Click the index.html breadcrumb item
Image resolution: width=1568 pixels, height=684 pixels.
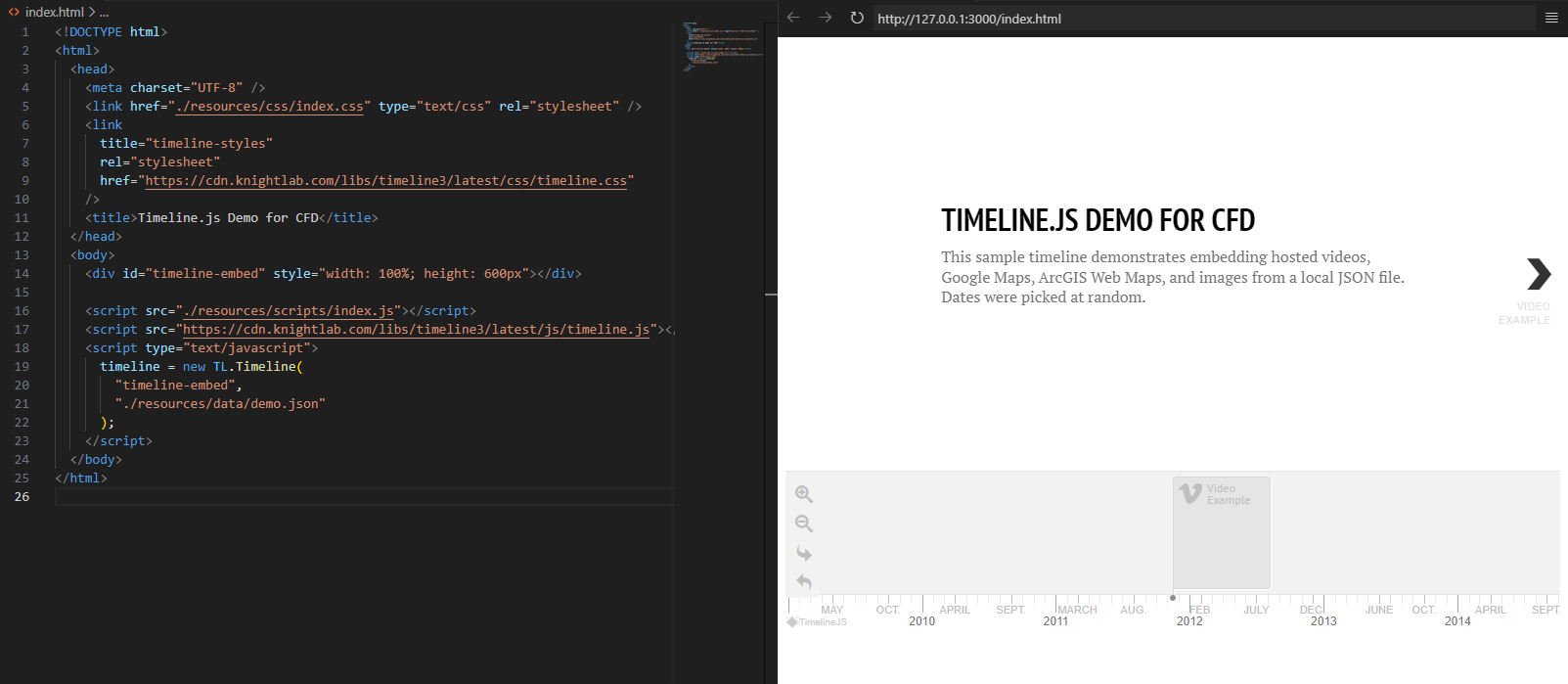coord(54,12)
